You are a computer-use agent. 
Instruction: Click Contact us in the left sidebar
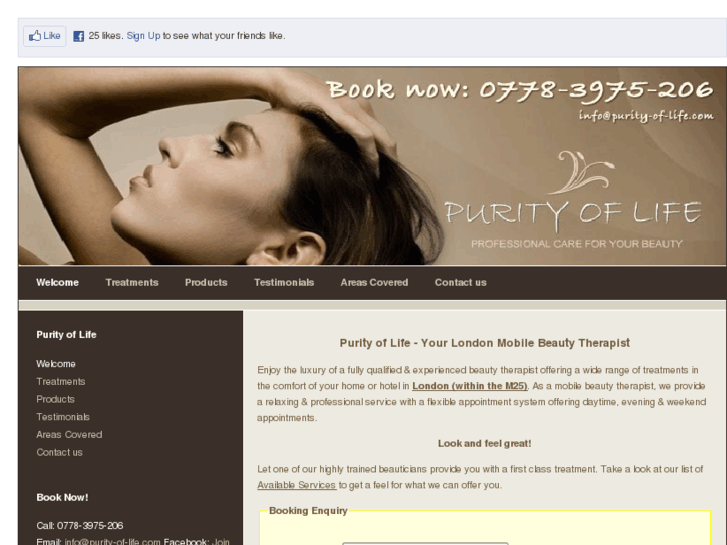[x=59, y=452]
